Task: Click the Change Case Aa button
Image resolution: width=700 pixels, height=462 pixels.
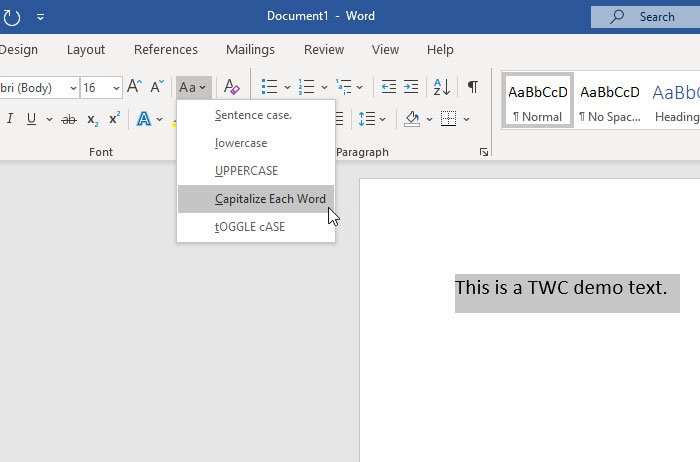Action: [x=193, y=87]
